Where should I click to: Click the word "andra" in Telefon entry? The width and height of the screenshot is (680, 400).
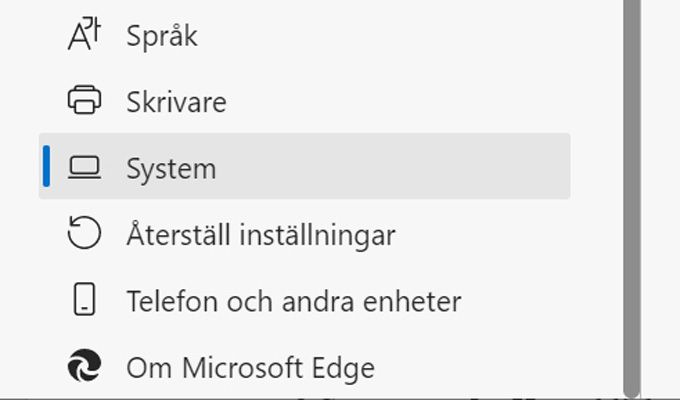click(318, 301)
